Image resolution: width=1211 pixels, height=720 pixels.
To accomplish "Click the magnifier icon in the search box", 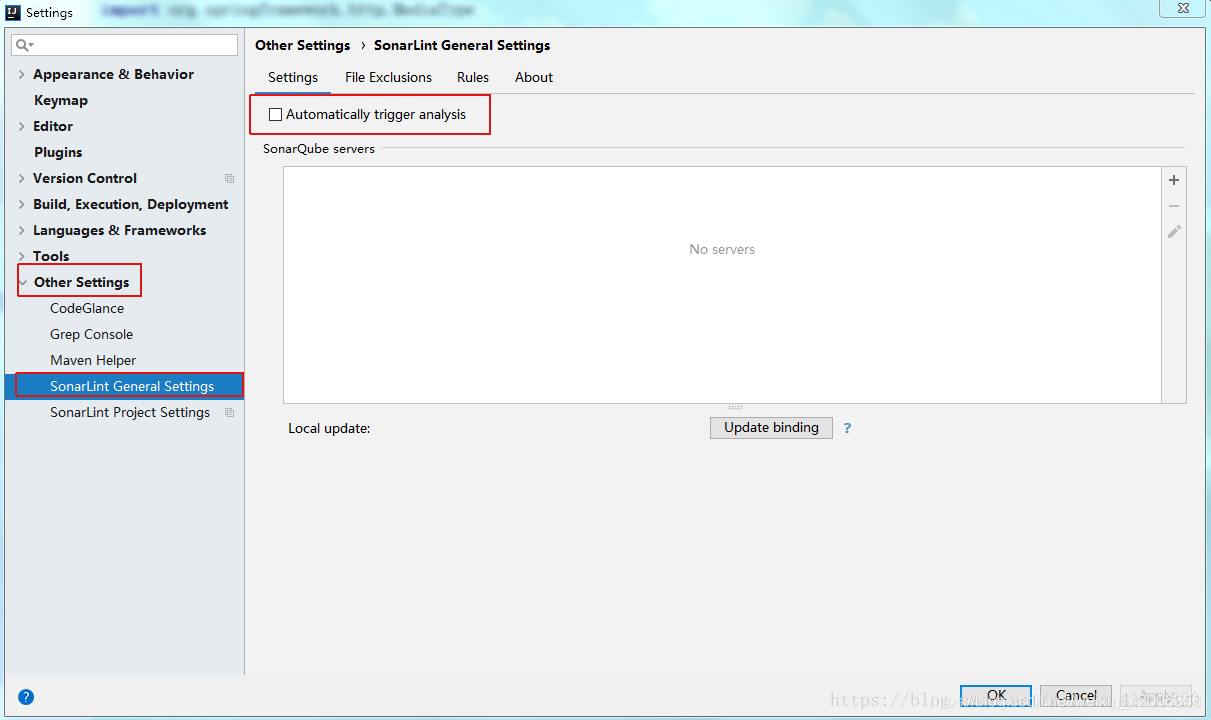I will point(24,45).
